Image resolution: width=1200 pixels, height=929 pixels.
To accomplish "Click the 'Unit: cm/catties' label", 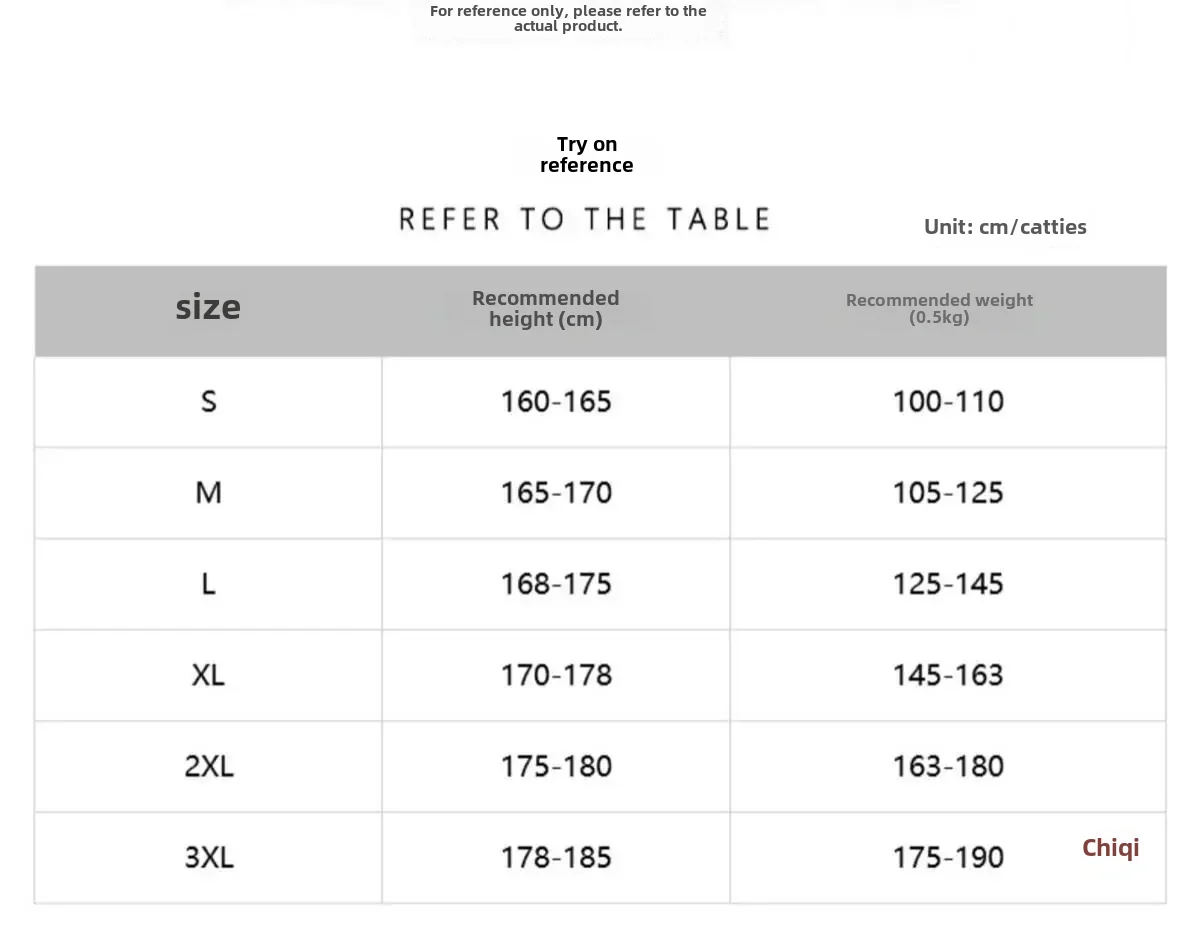I will pyautogui.click(x=1005, y=227).
